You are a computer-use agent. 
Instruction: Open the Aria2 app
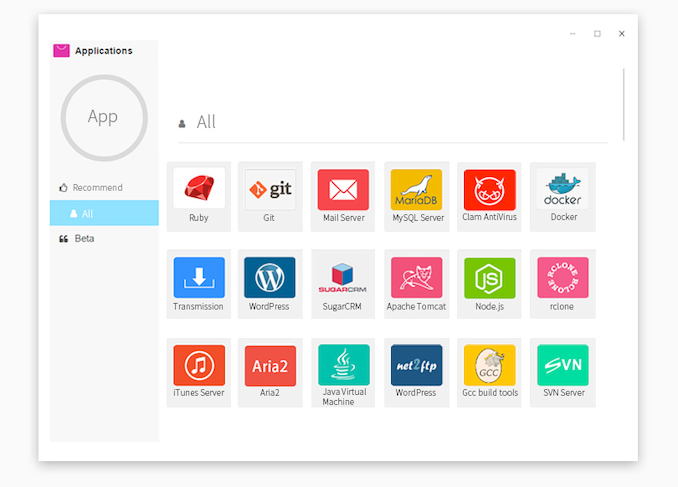pyautogui.click(x=270, y=366)
